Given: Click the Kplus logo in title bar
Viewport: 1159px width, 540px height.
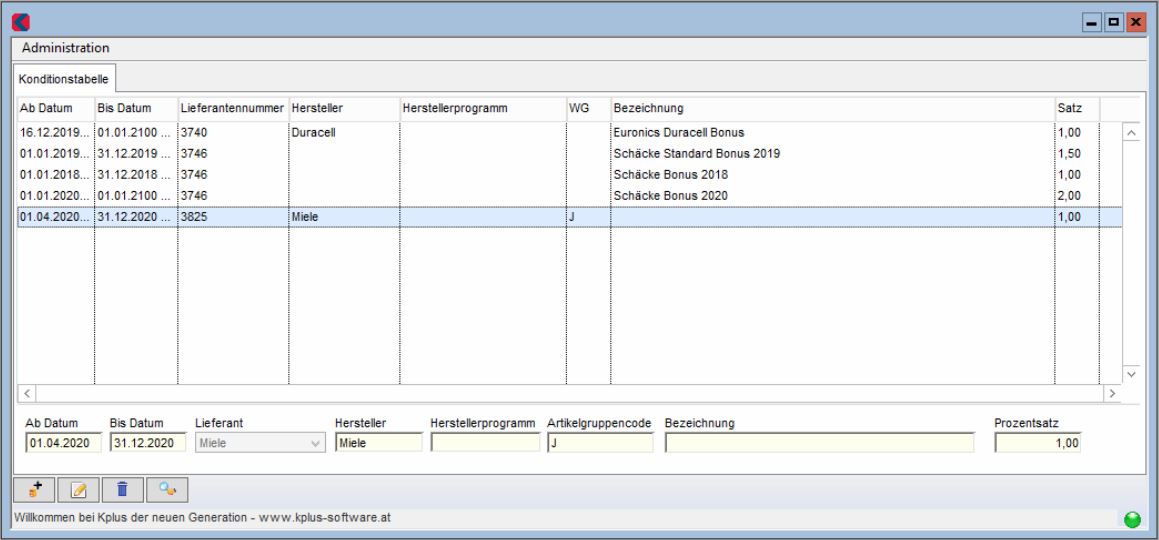Looking at the screenshot, I should [21, 22].
